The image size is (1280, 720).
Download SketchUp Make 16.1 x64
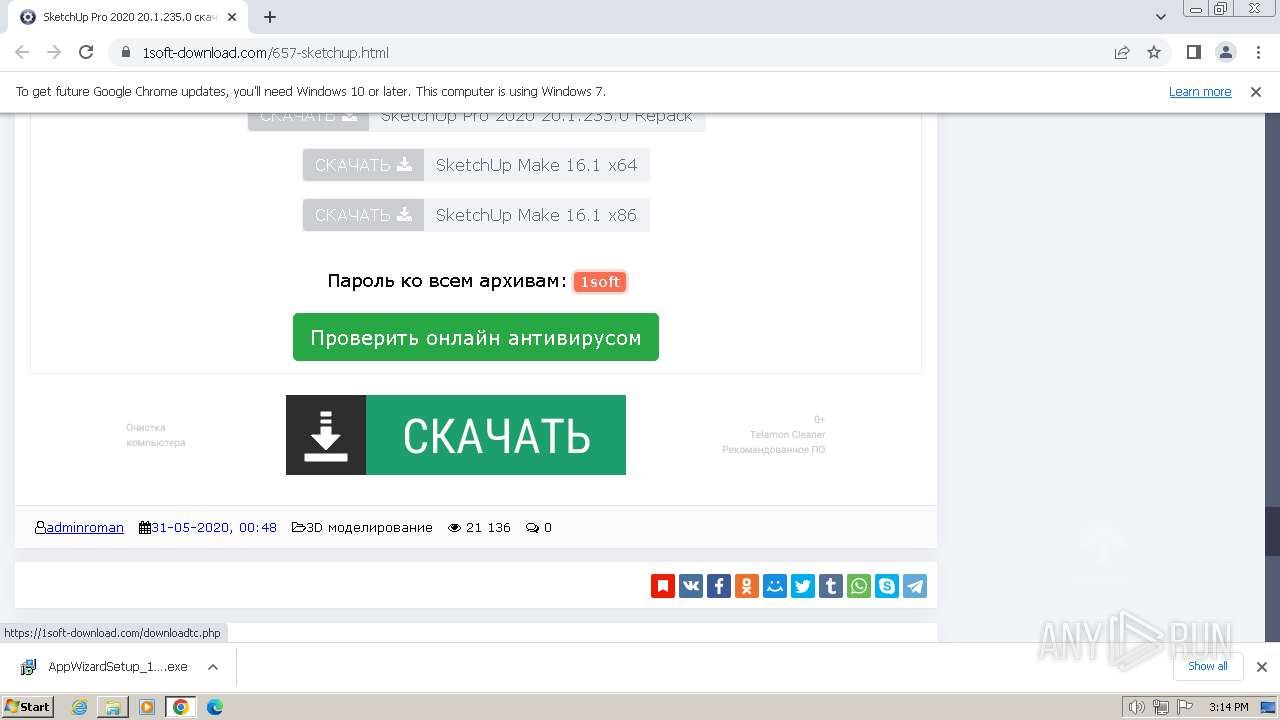[x=363, y=165]
